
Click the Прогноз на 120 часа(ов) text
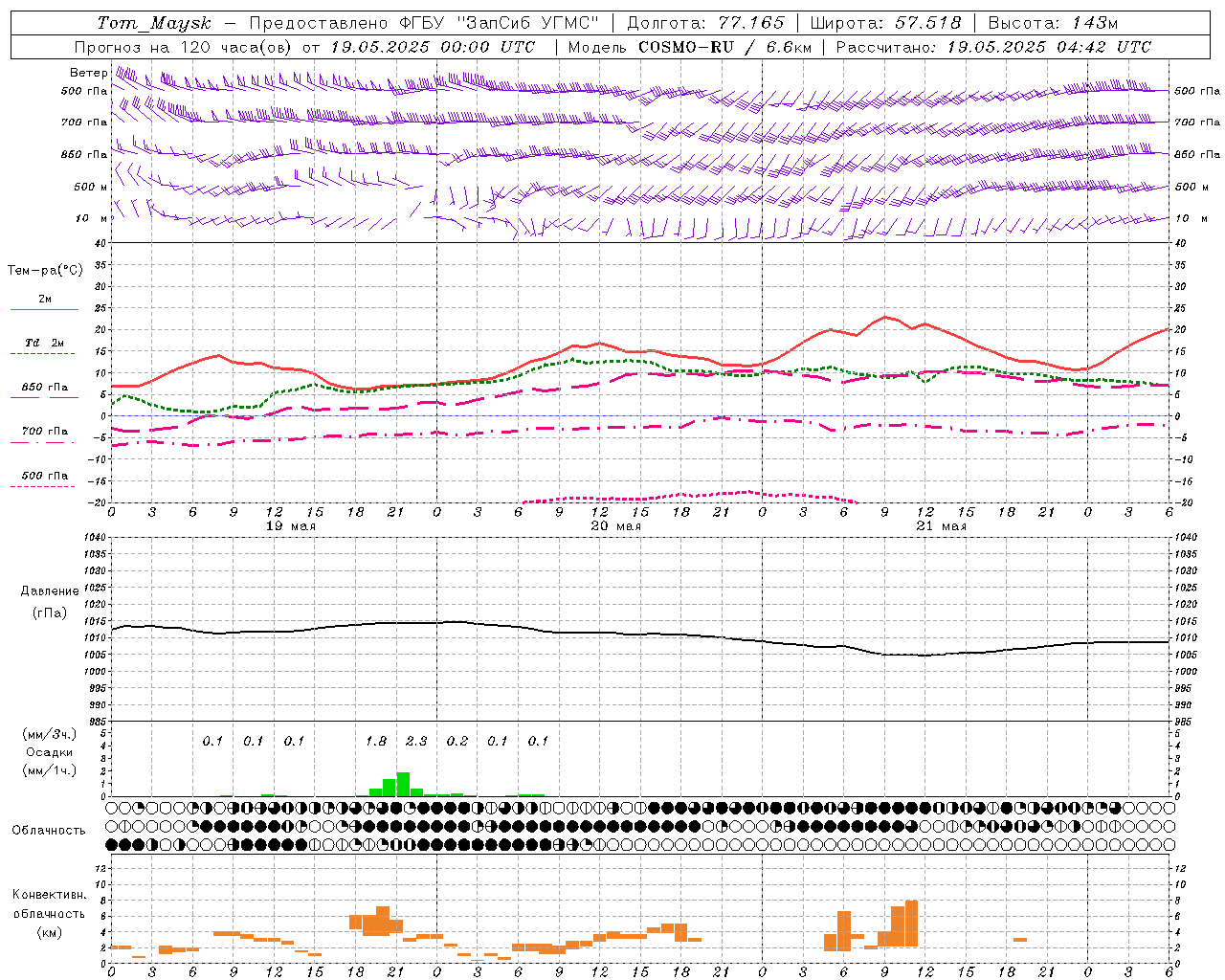[x=185, y=47]
